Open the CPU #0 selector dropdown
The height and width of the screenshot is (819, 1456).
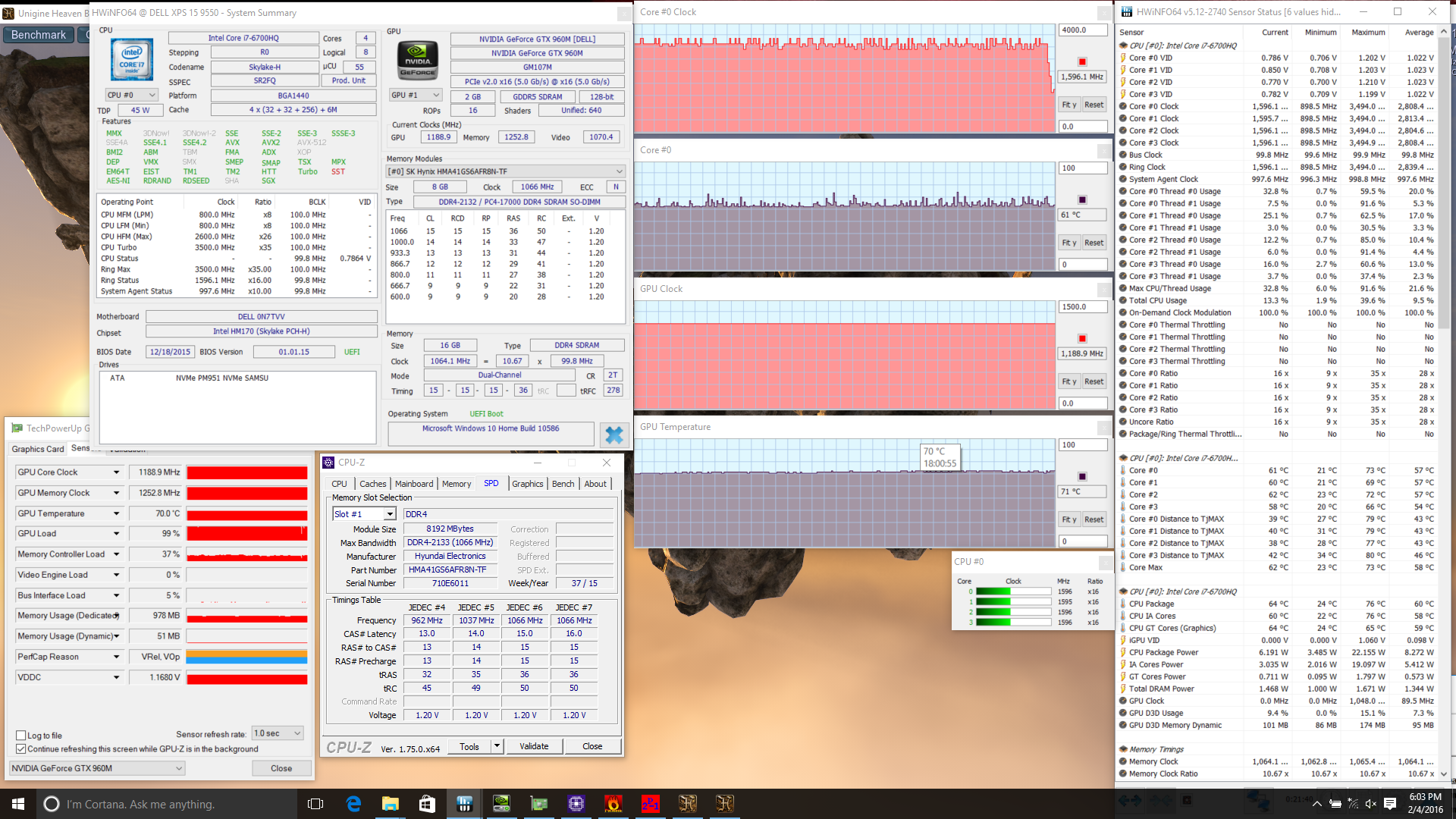click(132, 95)
